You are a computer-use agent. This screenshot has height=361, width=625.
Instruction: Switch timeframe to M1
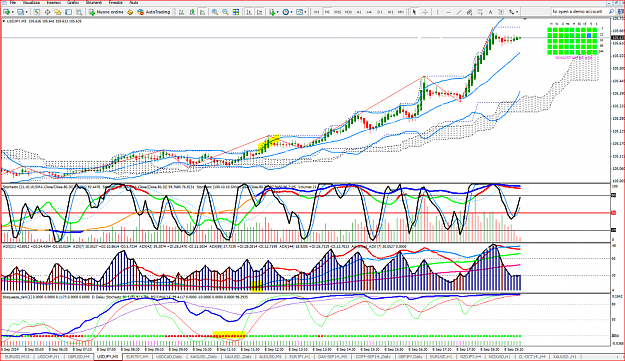coord(316,12)
